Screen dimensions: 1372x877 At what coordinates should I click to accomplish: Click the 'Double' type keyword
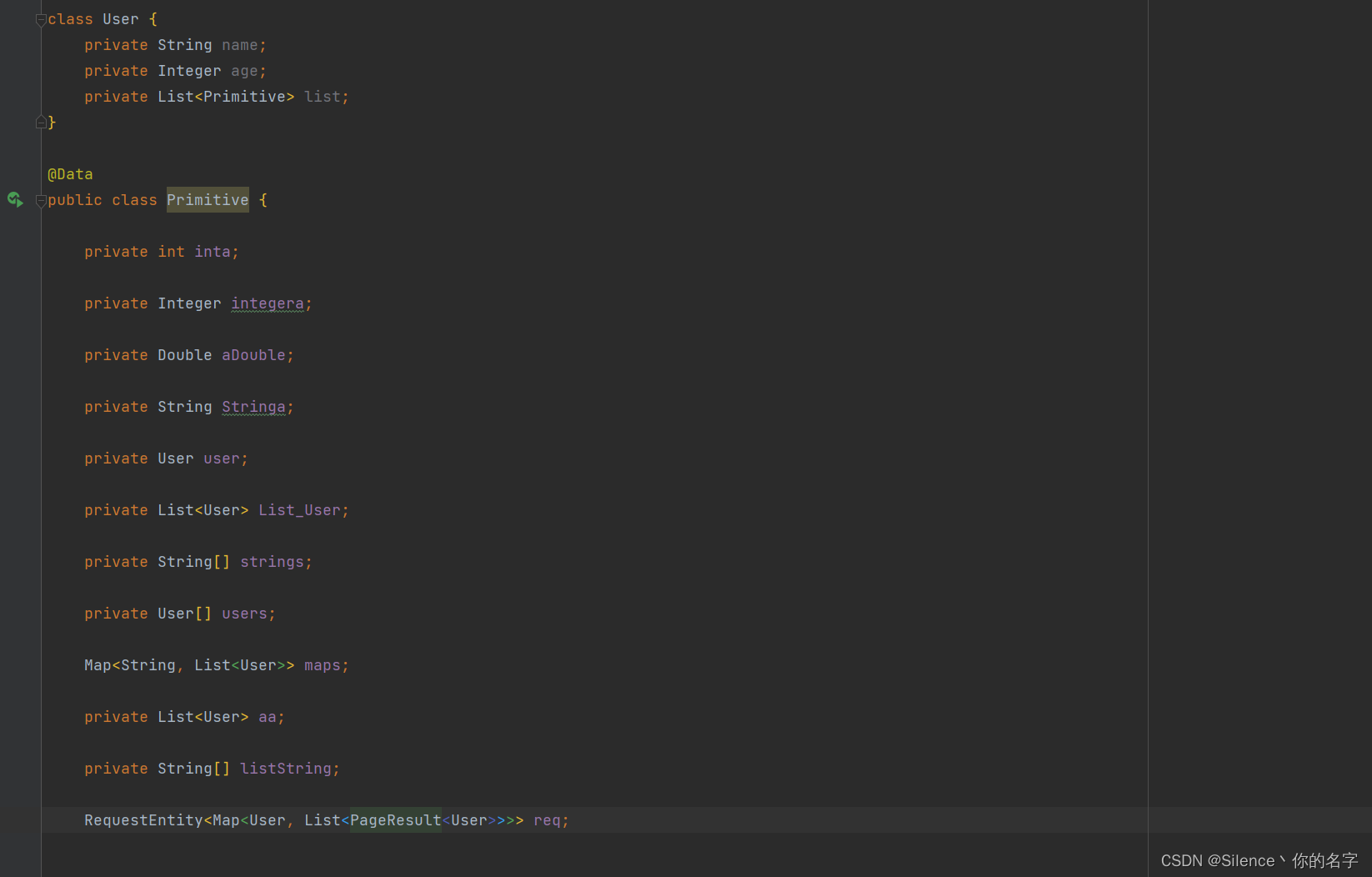tap(185, 355)
